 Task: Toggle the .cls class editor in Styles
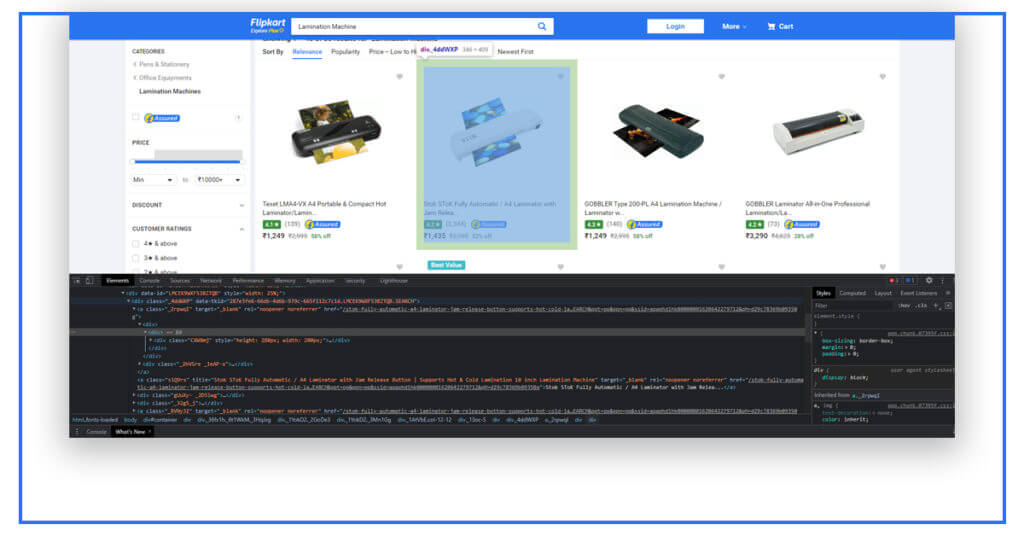click(921, 306)
